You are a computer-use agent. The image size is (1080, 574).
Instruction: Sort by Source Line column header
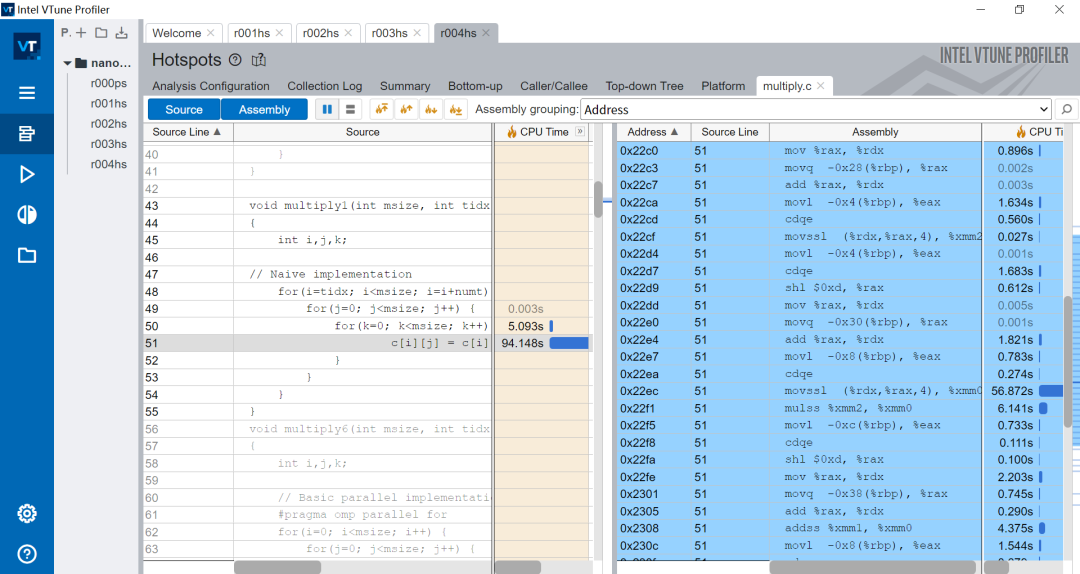(x=188, y=132)
